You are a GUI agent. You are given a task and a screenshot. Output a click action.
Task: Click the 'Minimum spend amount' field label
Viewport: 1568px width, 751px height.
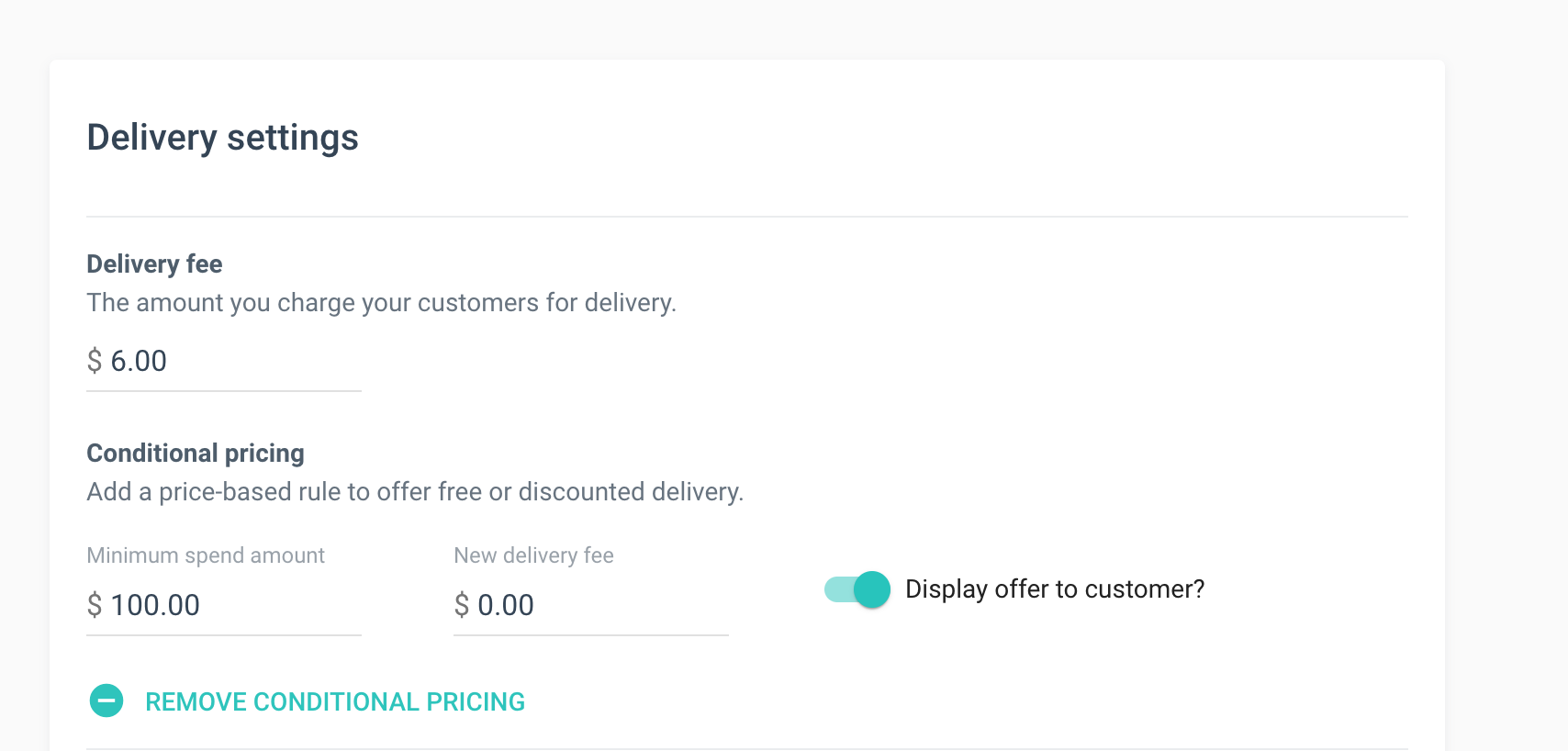click(x=206, y=555)
